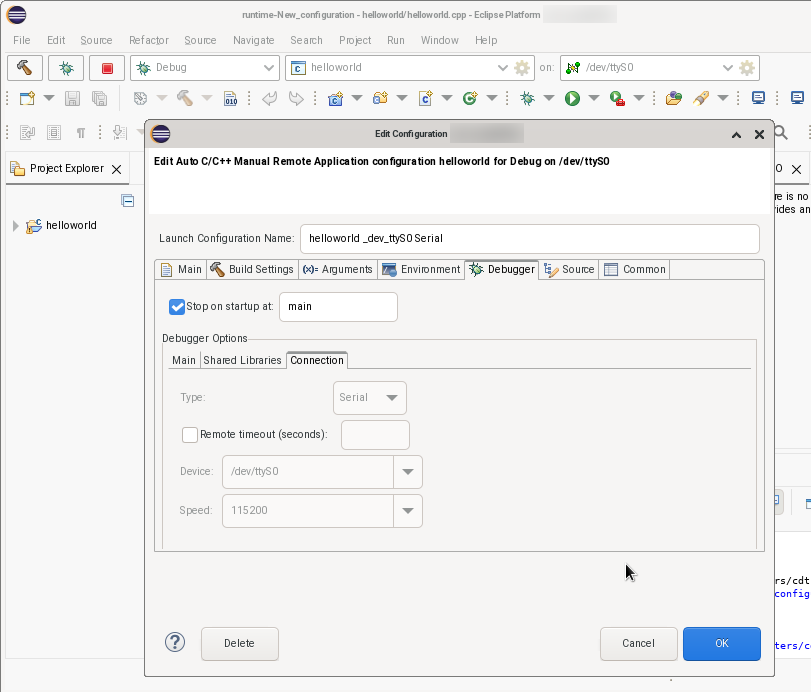
Task: Click the main breakpoint location input field
Action: coord(337,307)
